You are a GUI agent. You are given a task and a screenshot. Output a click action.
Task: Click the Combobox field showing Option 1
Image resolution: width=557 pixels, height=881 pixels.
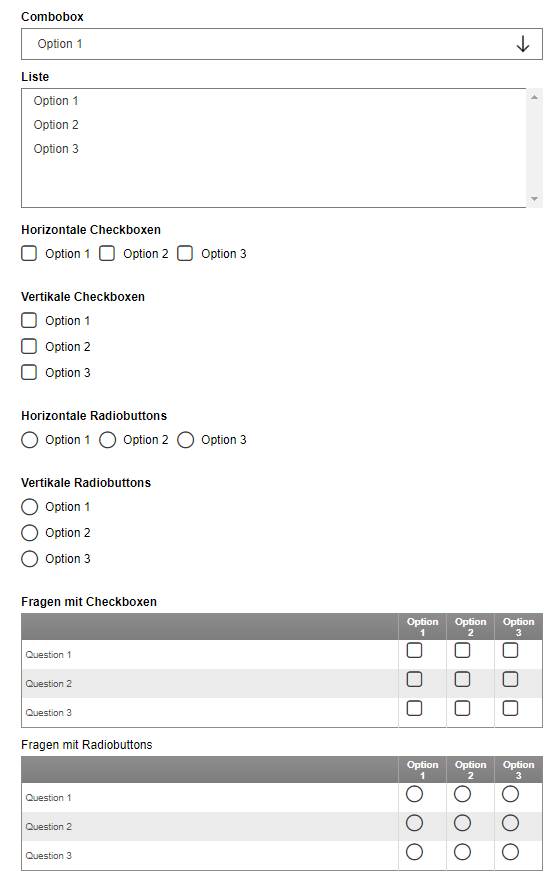pos(282,44)
